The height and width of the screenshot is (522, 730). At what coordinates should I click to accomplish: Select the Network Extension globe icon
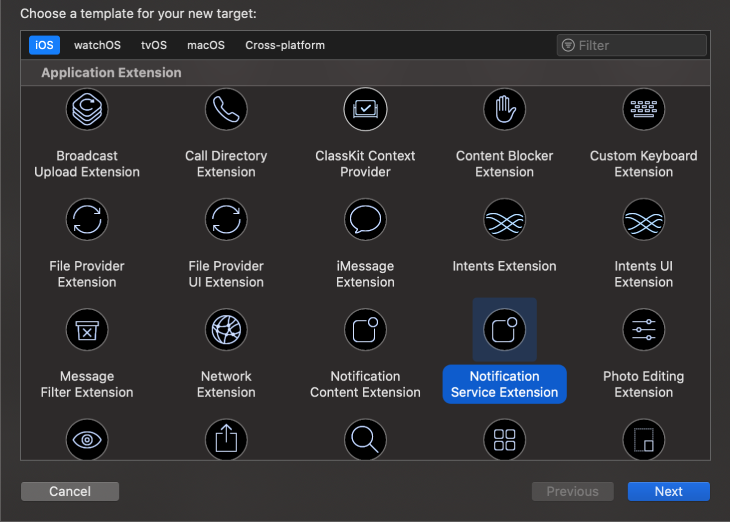pyautogui.click(x=226, y=330)
